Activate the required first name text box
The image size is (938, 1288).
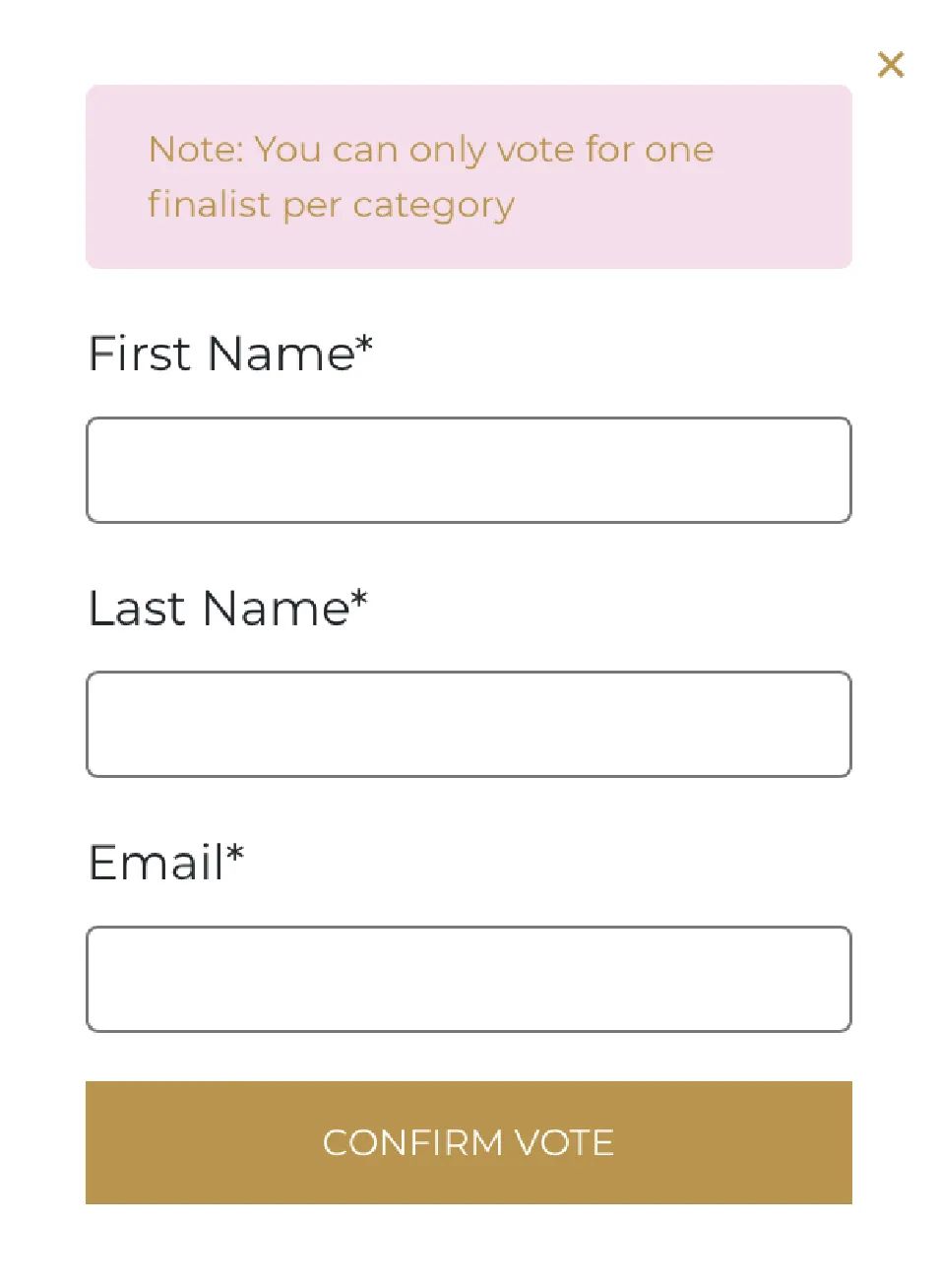click(469, 470)
